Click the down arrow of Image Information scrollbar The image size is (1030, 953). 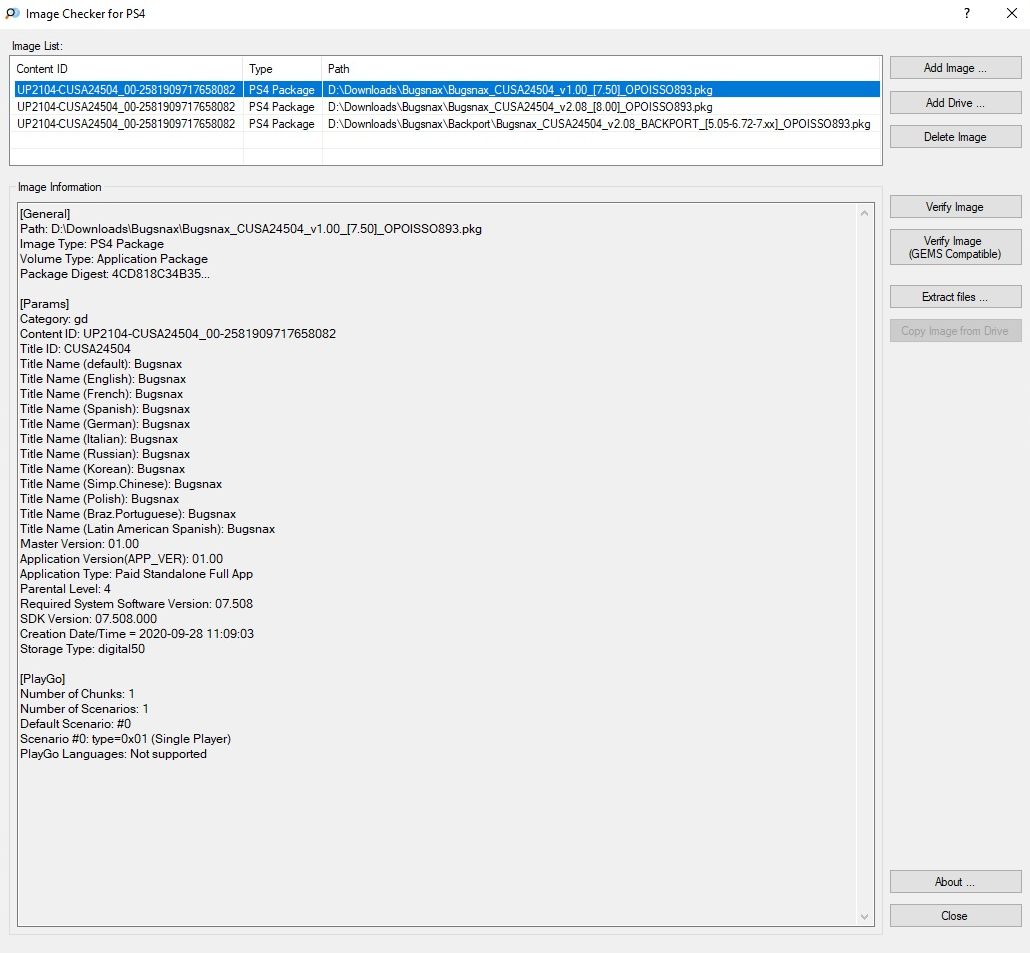(864, 917)
